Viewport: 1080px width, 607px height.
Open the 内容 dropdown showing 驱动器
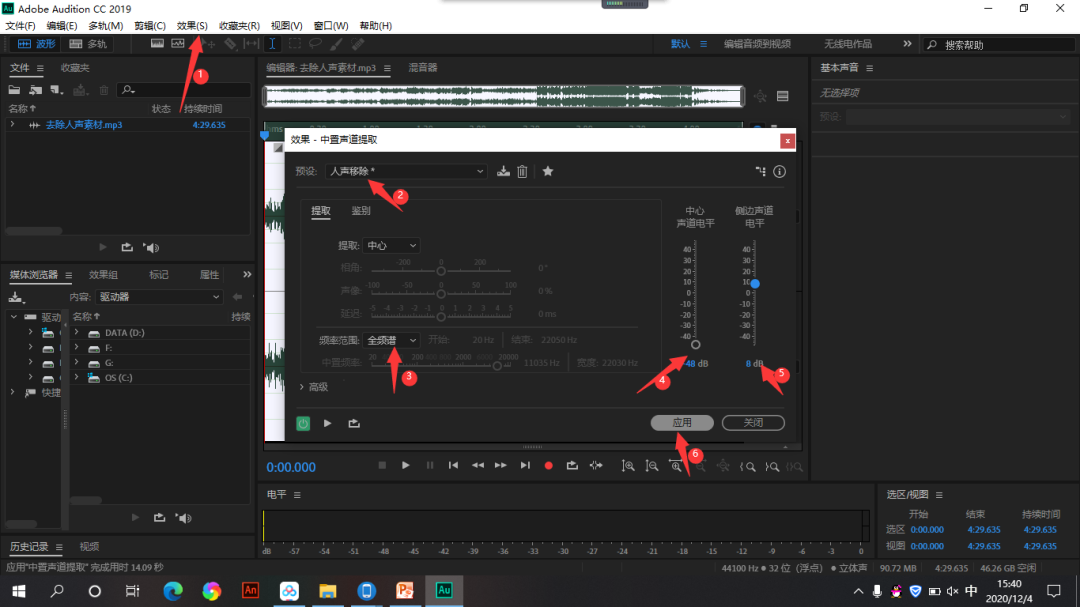click(159, 297)
